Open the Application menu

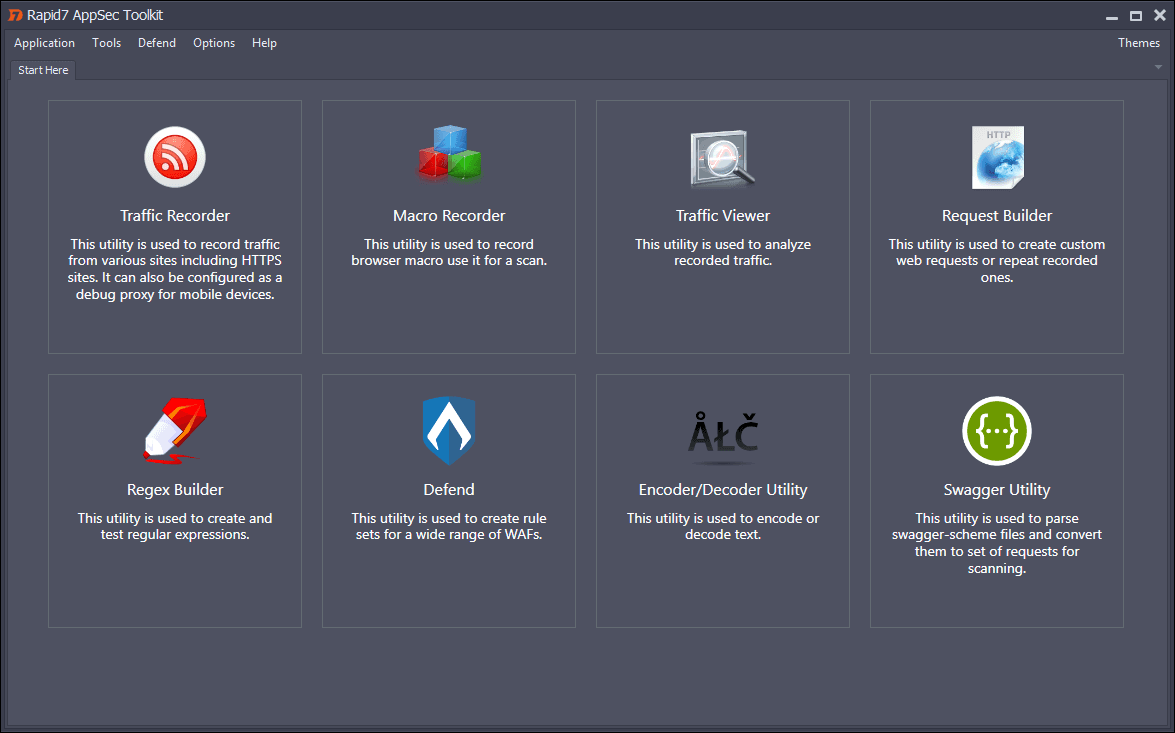[x=44, y=43]
